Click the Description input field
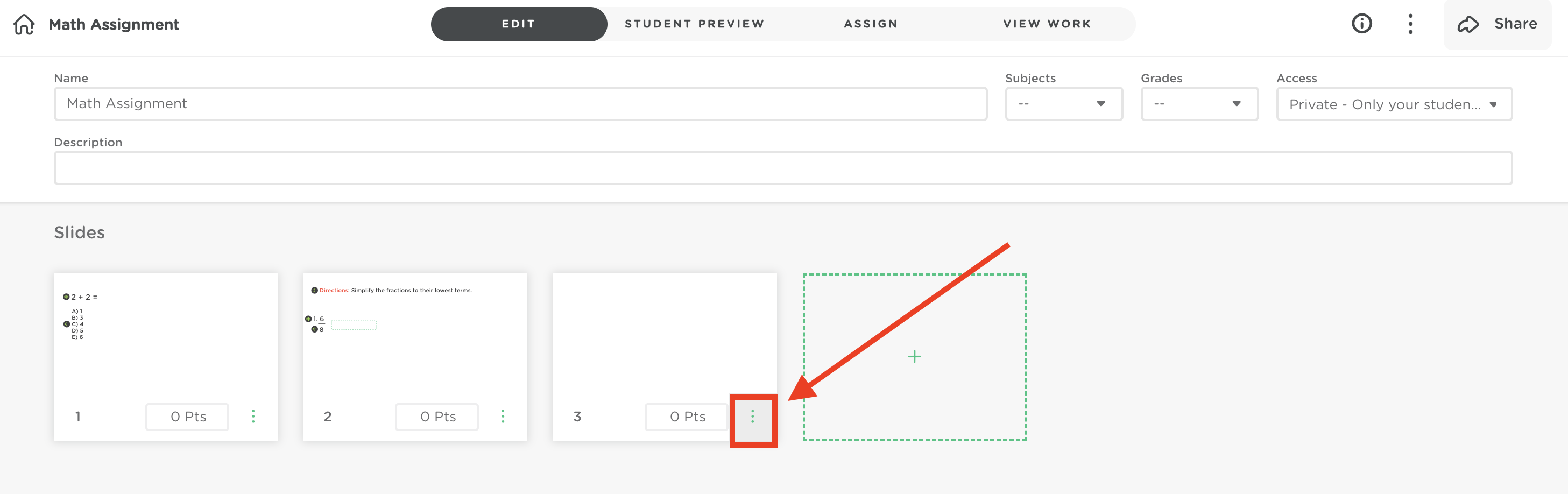This screenshot has width=1568, height=494. coord(783,167)
